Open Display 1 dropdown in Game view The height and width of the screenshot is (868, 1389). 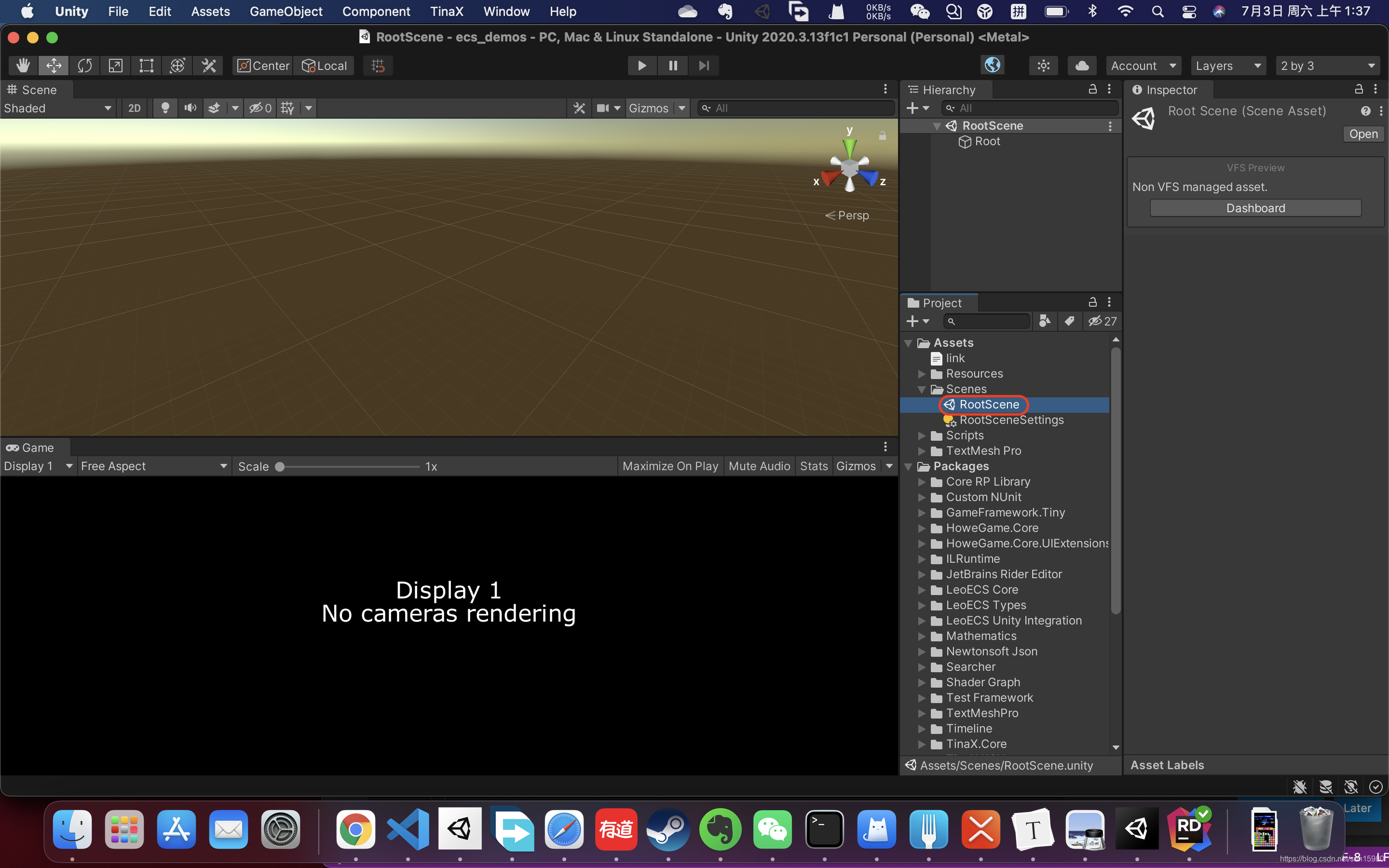pos(38,466)
